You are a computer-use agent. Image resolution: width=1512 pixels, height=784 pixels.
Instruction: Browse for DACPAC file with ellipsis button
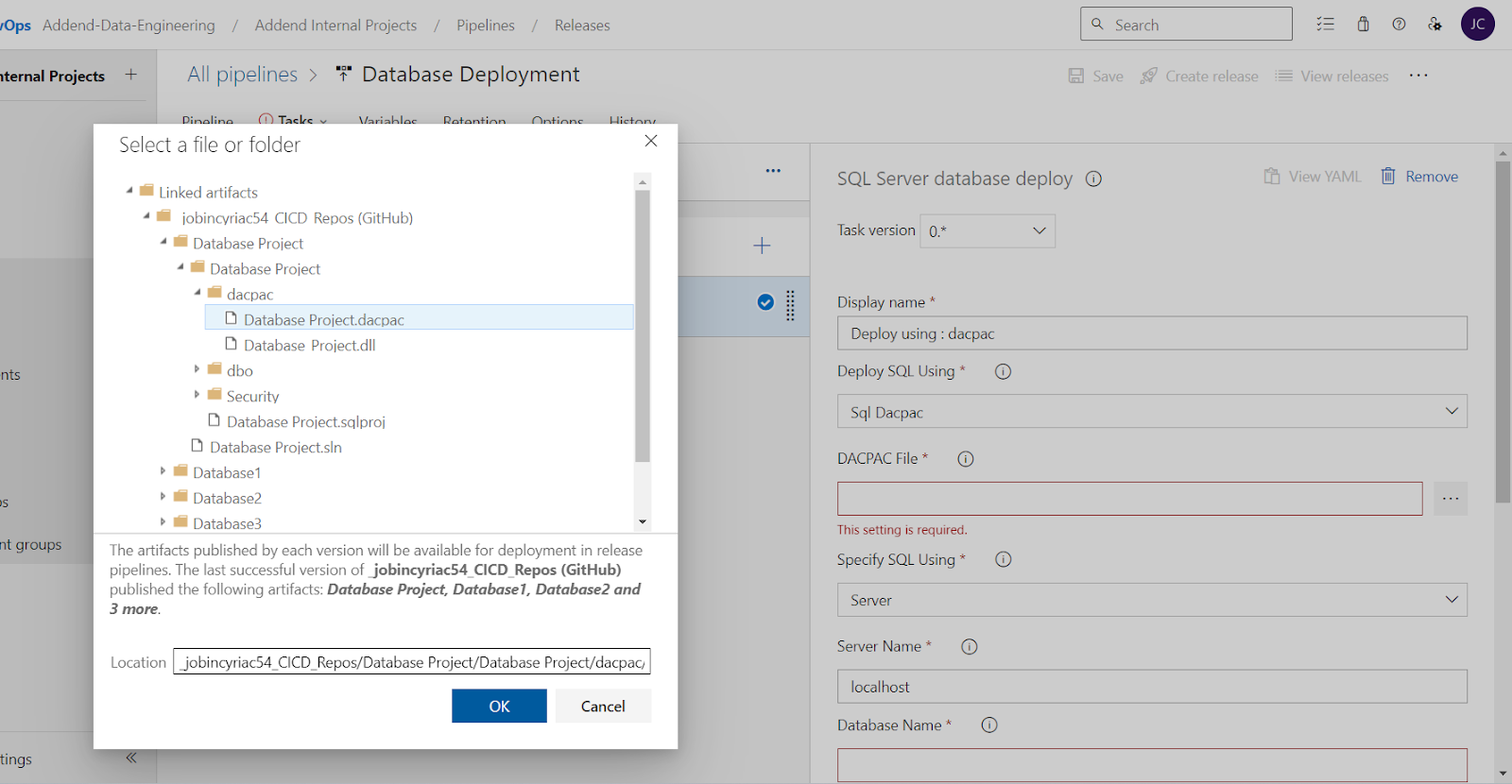click(1451, 499)
